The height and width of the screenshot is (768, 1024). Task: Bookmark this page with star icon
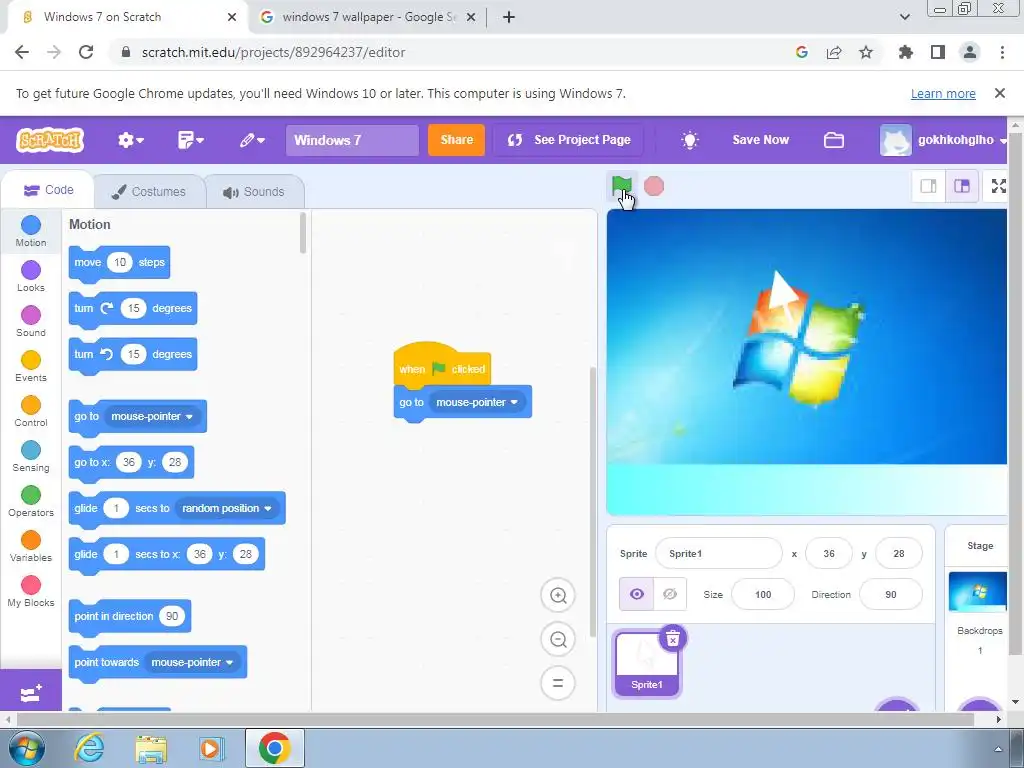[866, 52]
